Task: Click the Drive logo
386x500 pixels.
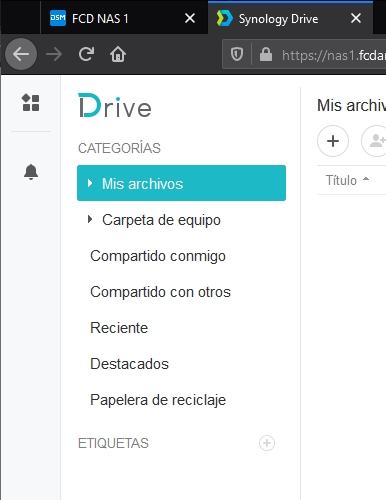Action: 115,106
